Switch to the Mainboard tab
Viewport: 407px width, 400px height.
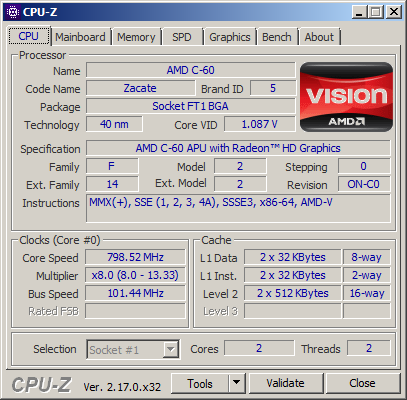(x=80, y=37)
